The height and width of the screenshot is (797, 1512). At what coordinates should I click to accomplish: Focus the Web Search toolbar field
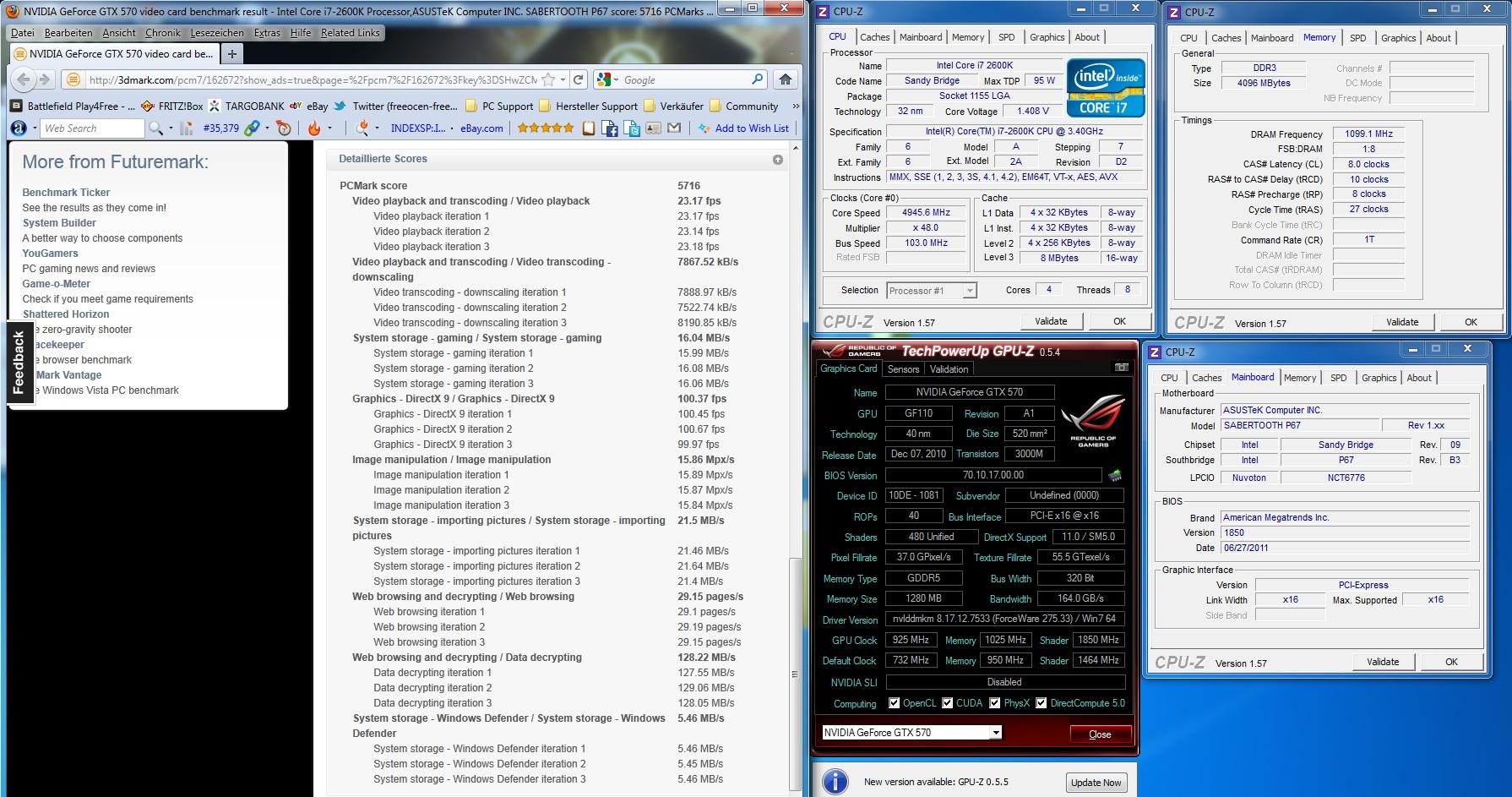[92, 128]
